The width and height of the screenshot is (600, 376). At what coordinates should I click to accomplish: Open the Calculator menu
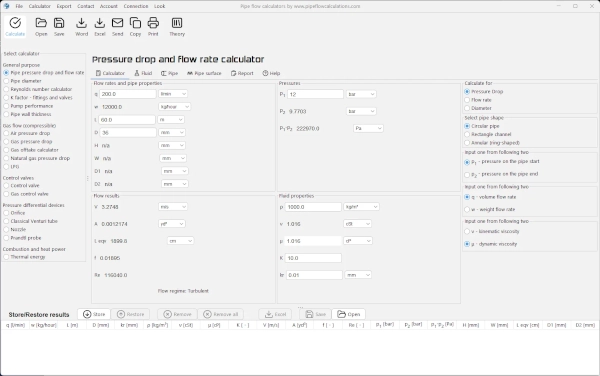(39, 6)
